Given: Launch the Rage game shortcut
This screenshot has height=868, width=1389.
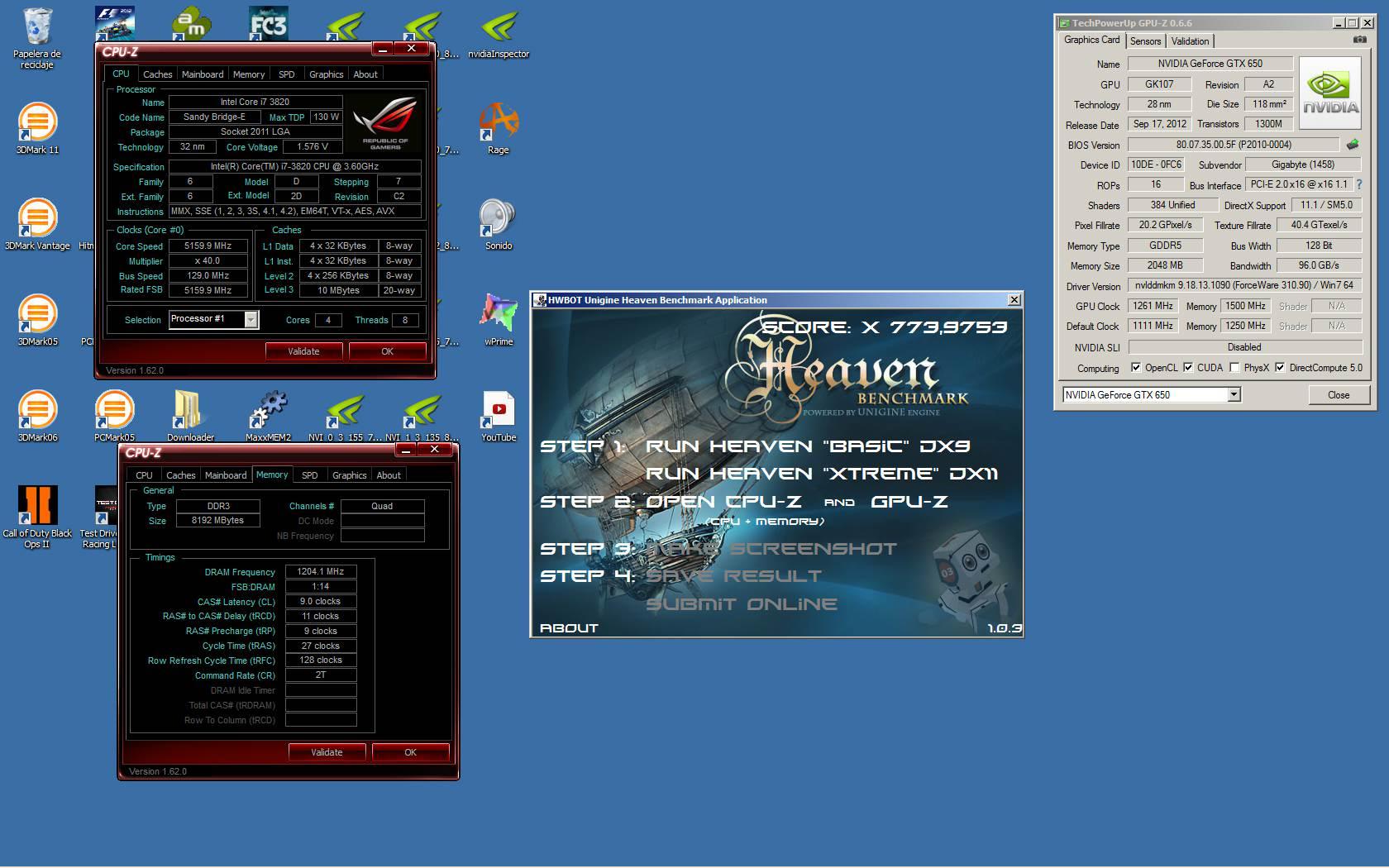Looking at the screenshot, I should (499, 128).
